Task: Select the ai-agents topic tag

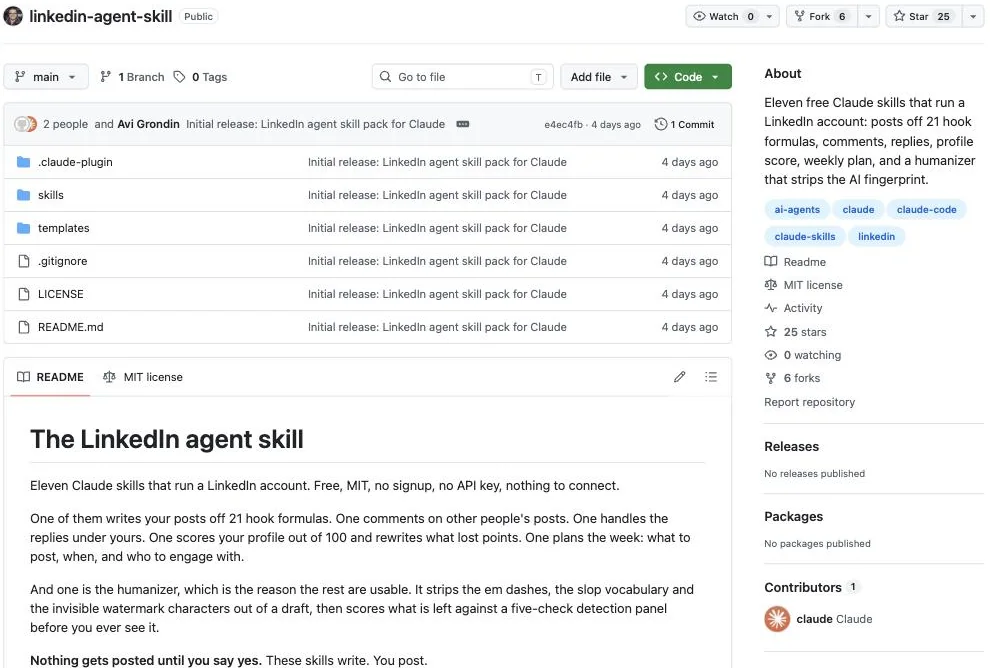Action: [x=797, y=210]
